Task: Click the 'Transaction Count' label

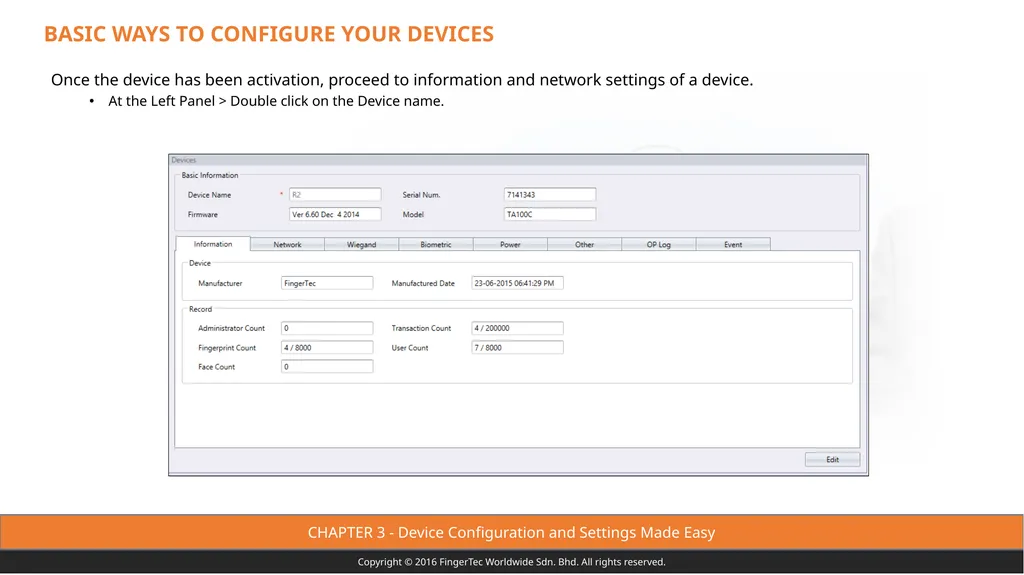Action: [421, 328]
